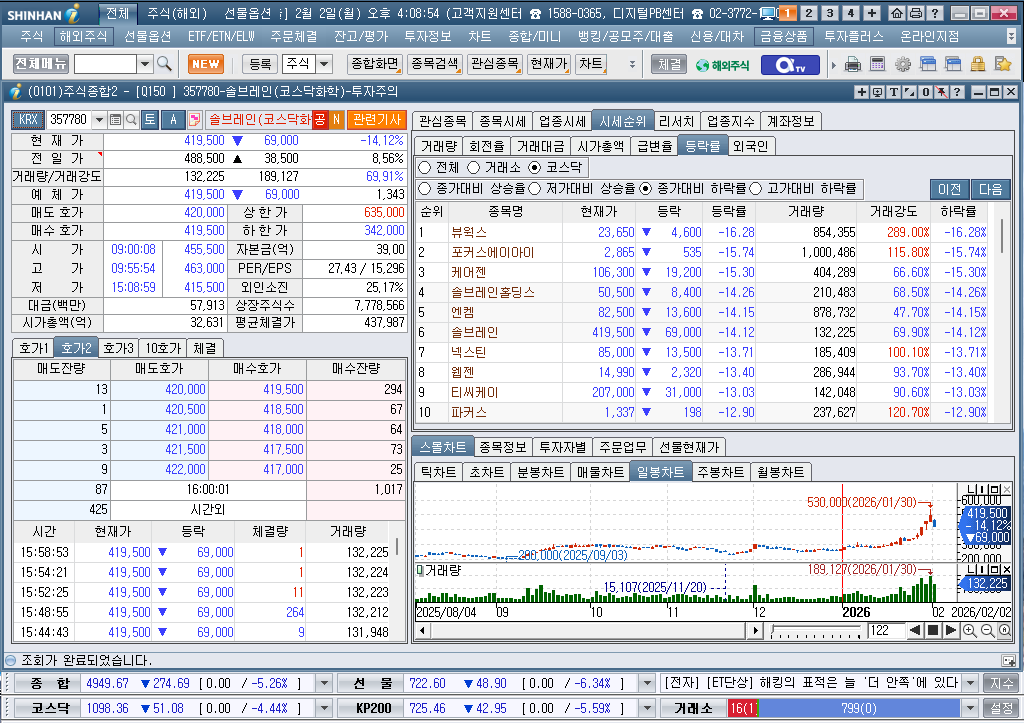
Task: Expand the 종합 index ticker dropdown
Action: 324,683
